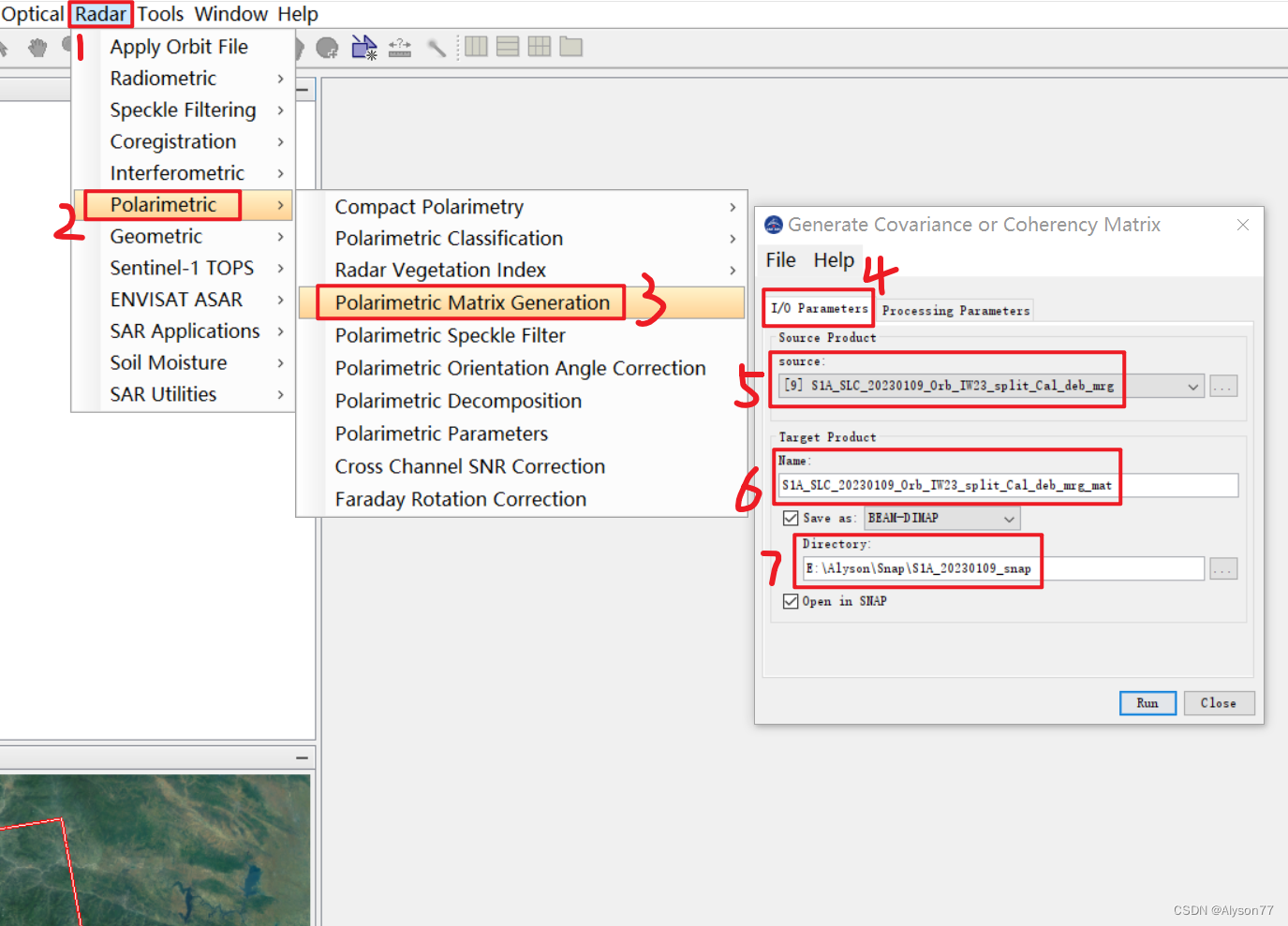Select Polarimetric in Radar menu
This screenshot has width=1288, height=926.
[183, 205]
